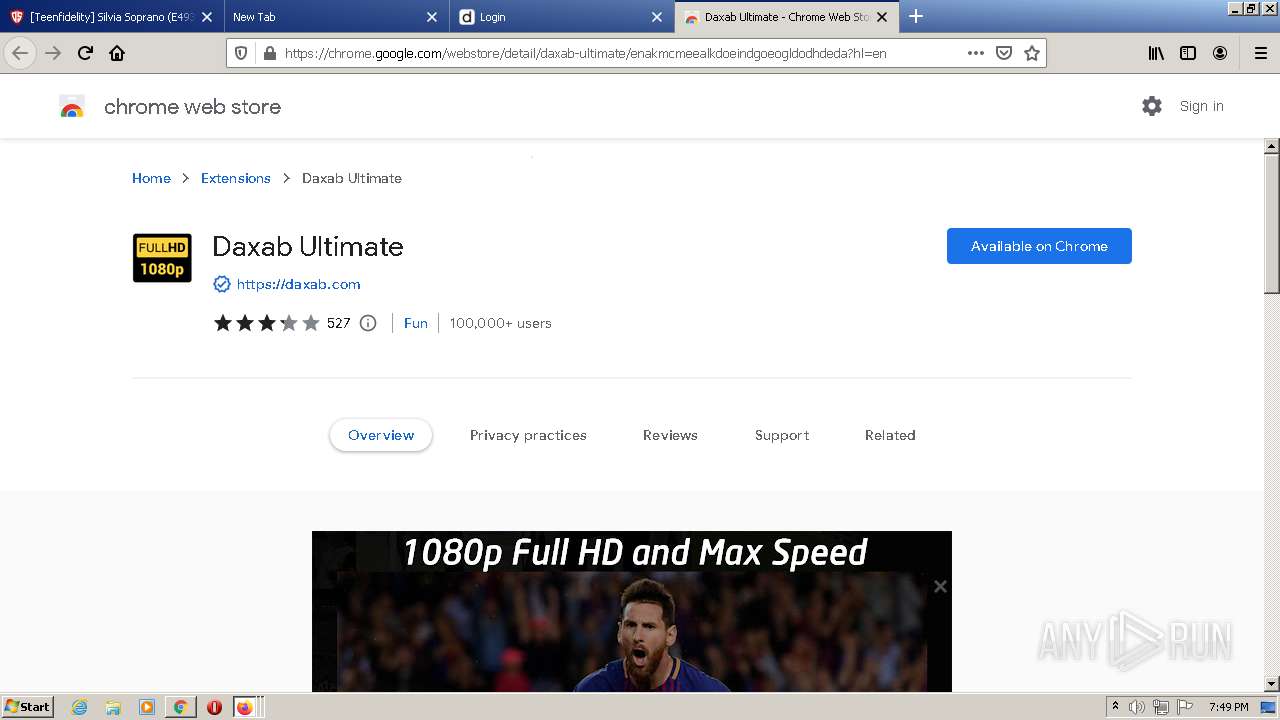This screenshot has width=1280, height=720.
Task: Show hidden tray icons arrow
Action: point(1115,707)
